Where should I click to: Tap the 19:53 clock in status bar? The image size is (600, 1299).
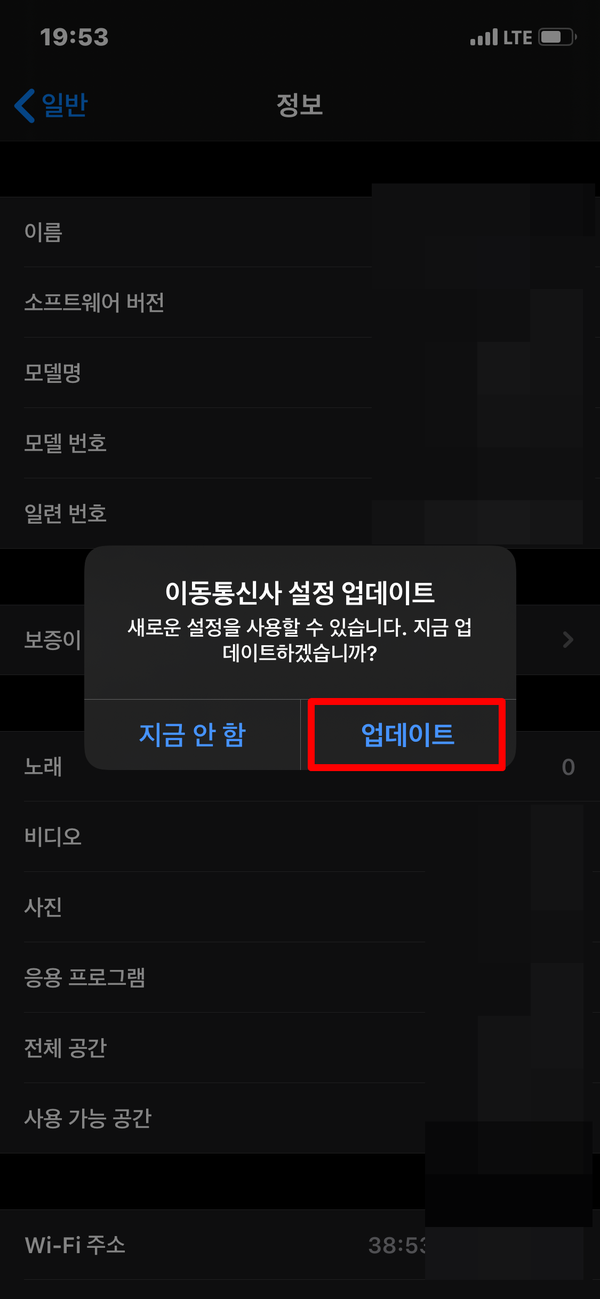[74, 37]
